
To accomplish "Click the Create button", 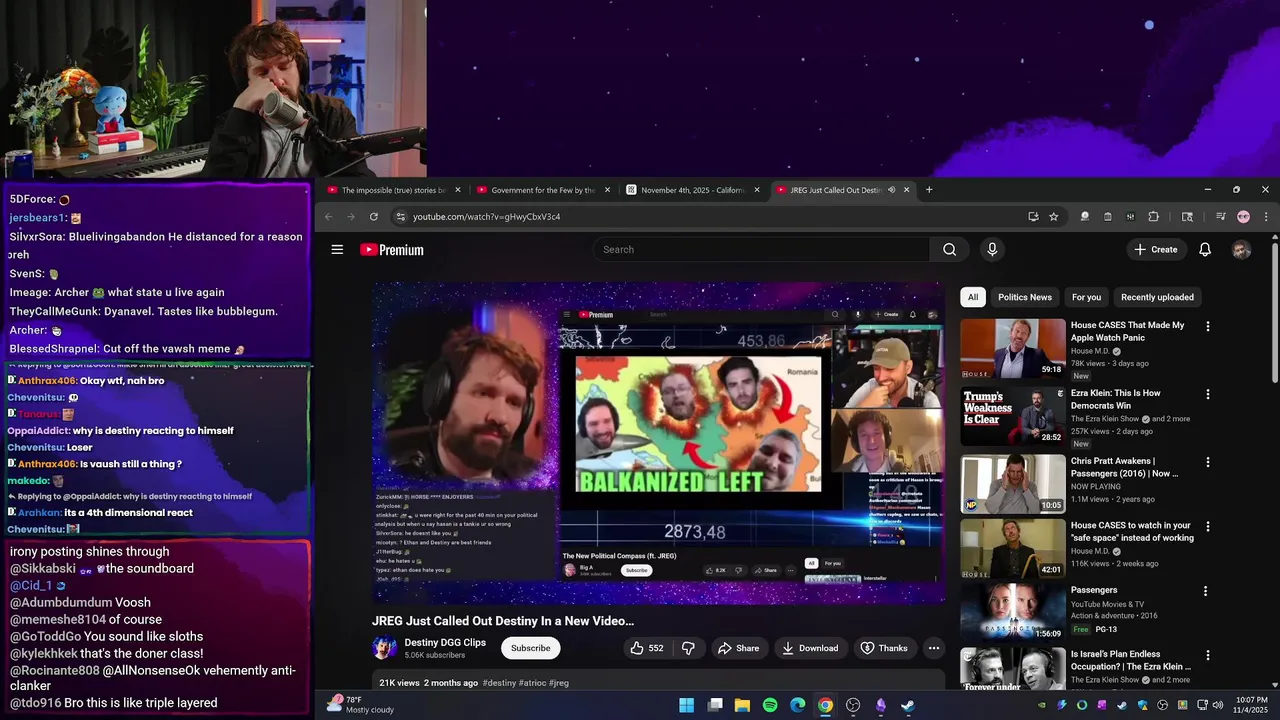I will [x=1156, y=250].
